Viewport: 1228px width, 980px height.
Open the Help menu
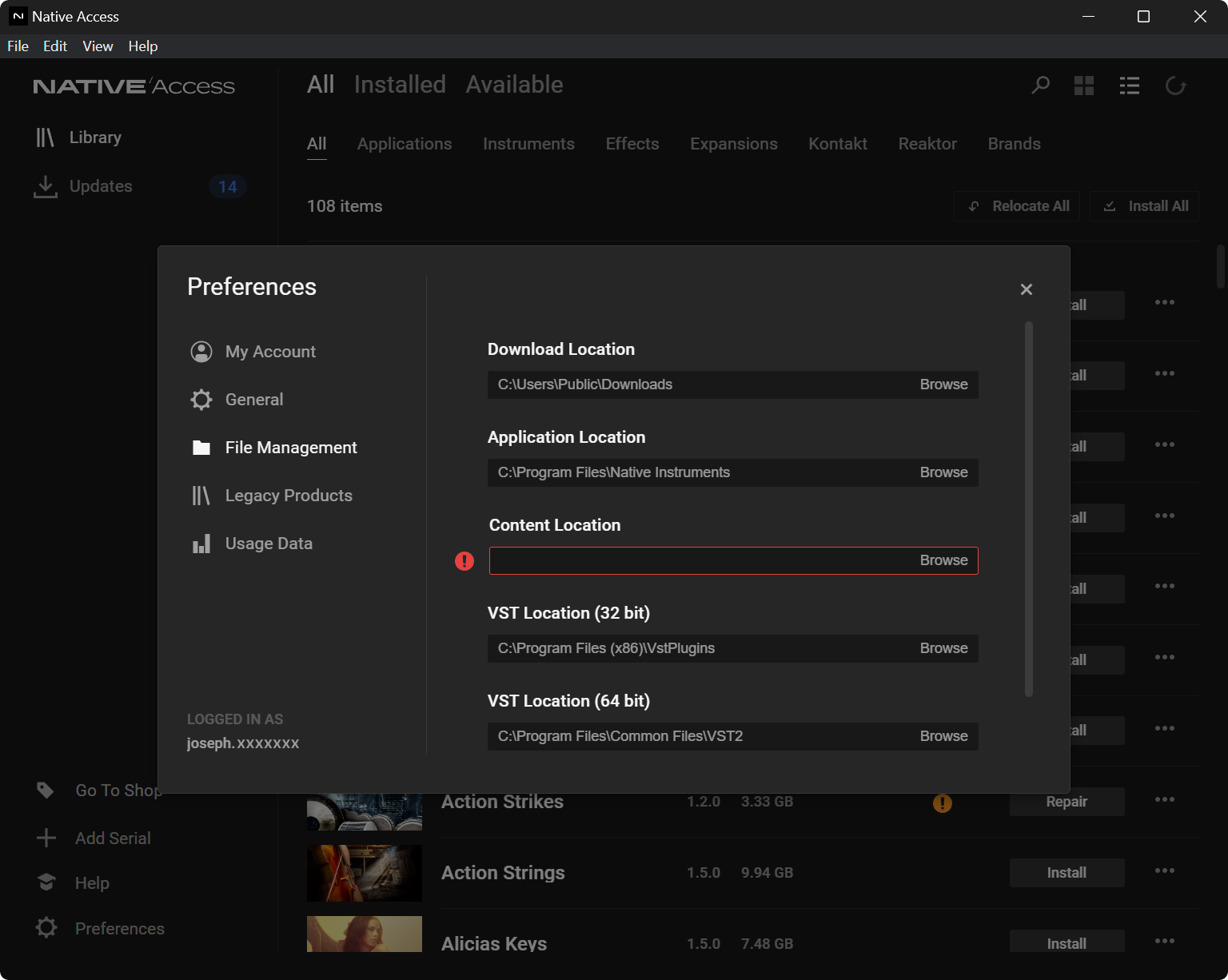tap(143, 46)
